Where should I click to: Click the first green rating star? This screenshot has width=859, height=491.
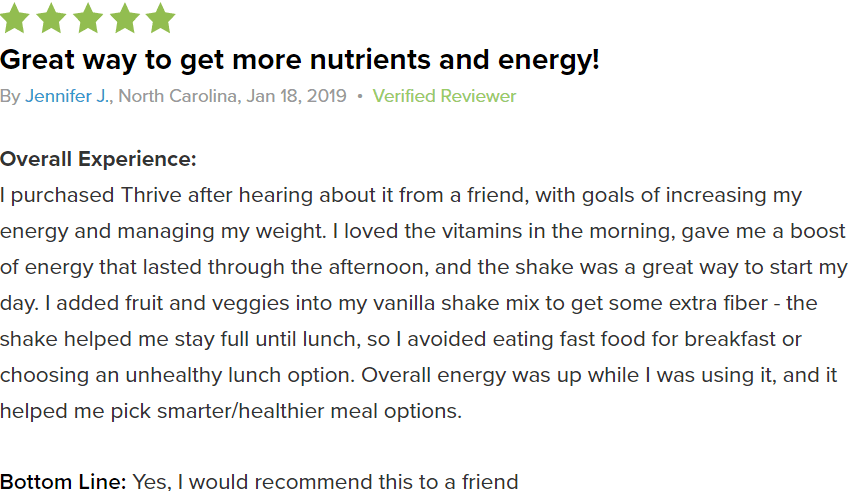(x=14, y=18)
